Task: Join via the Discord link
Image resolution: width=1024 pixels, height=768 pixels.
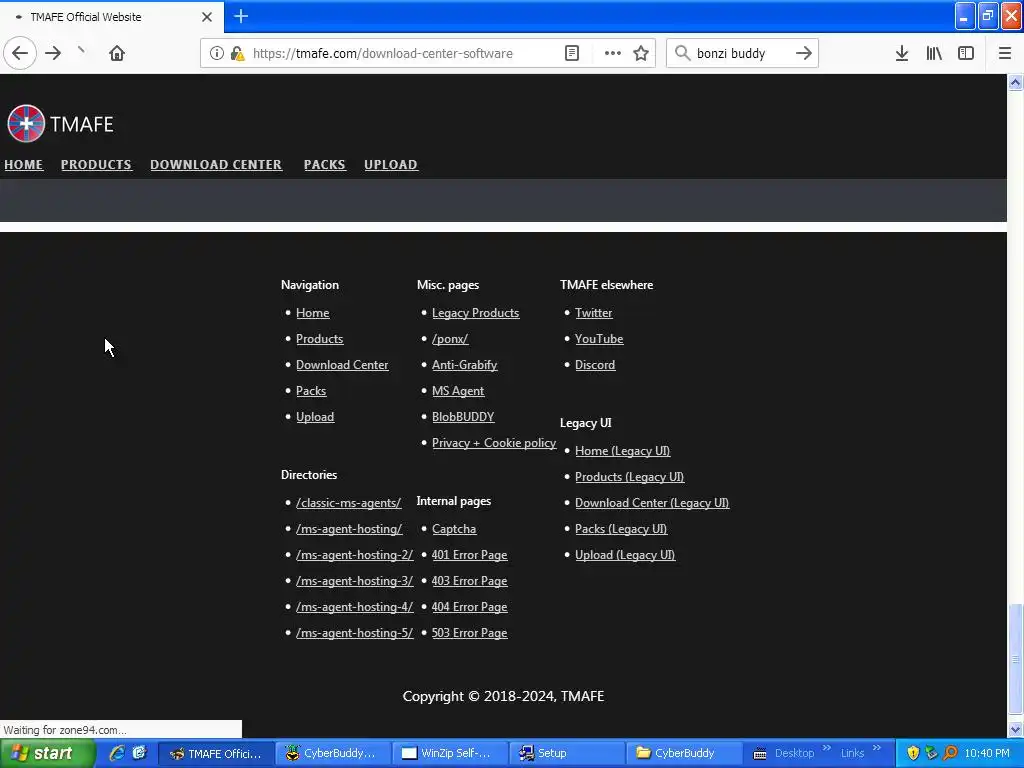Action: tap(595, 365)
